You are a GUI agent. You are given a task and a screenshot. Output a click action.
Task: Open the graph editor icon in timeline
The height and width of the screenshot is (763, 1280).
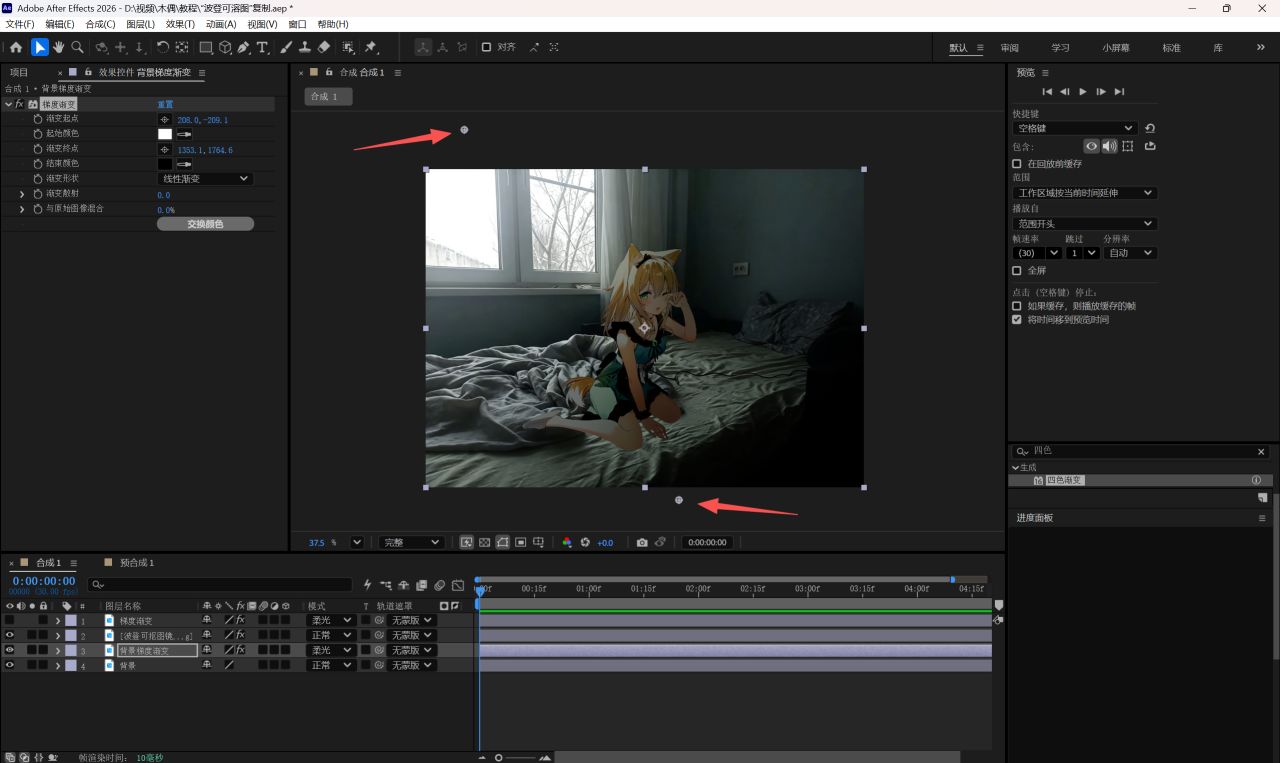(458, 585)
